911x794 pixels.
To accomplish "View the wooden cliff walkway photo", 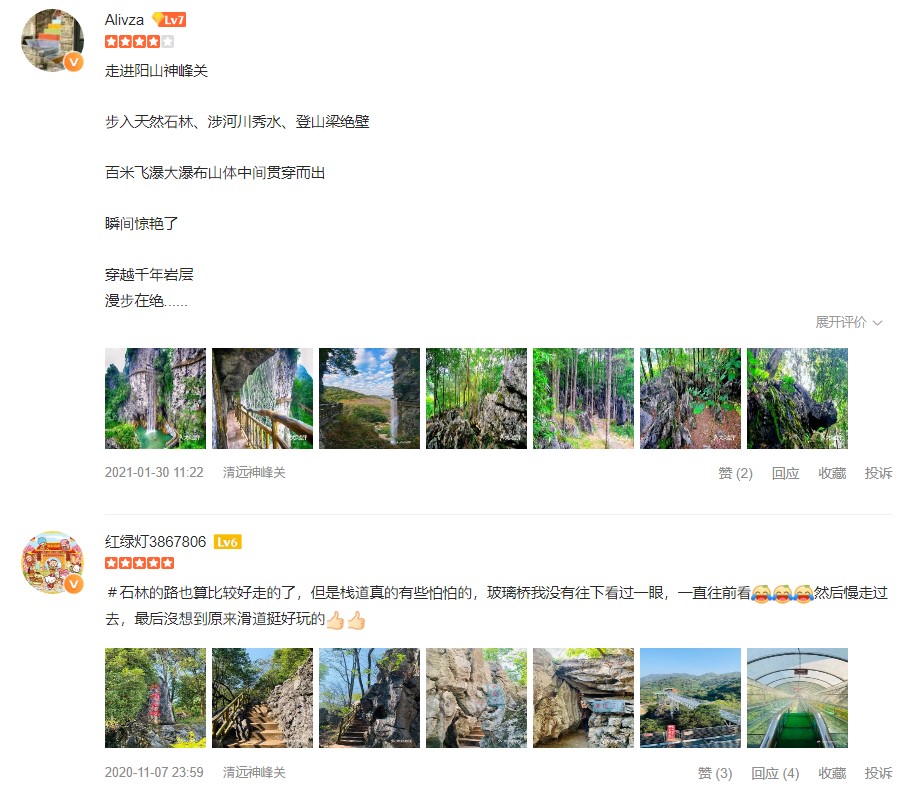I will (263, 398).
